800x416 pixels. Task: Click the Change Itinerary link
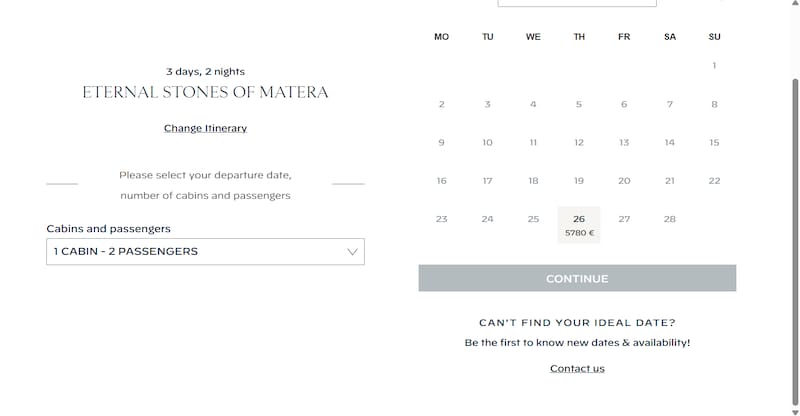205,128
